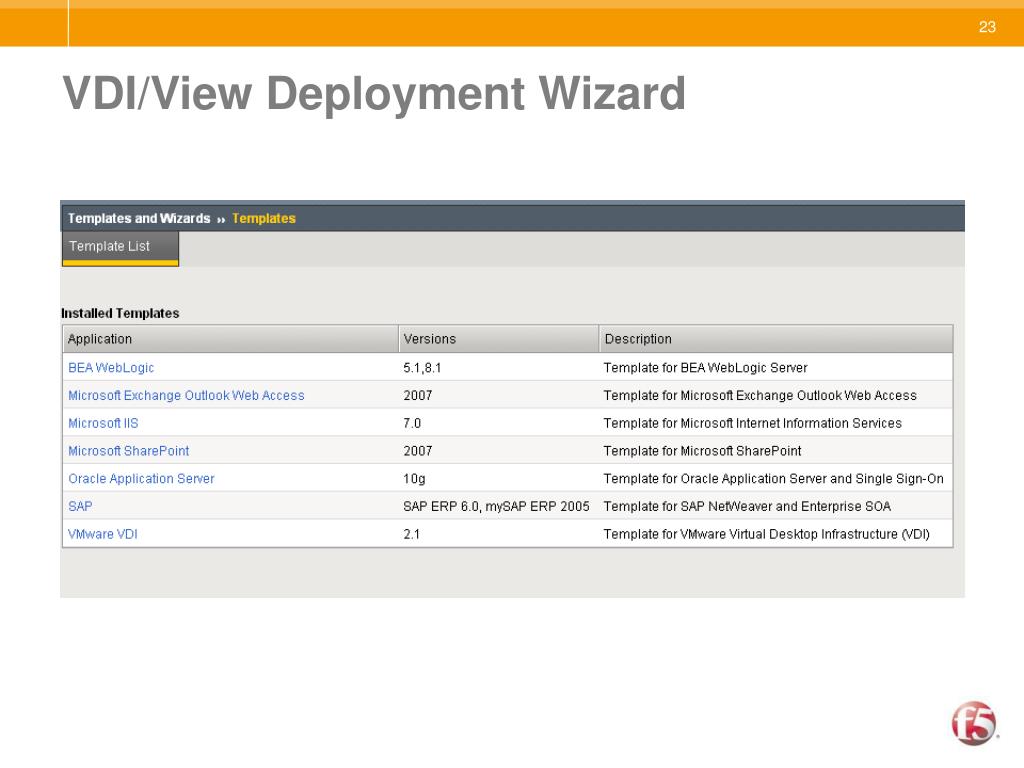
Task: Click 'Template for Microsoft Internet Information Services' description
Action: click(x=752, y=423)
